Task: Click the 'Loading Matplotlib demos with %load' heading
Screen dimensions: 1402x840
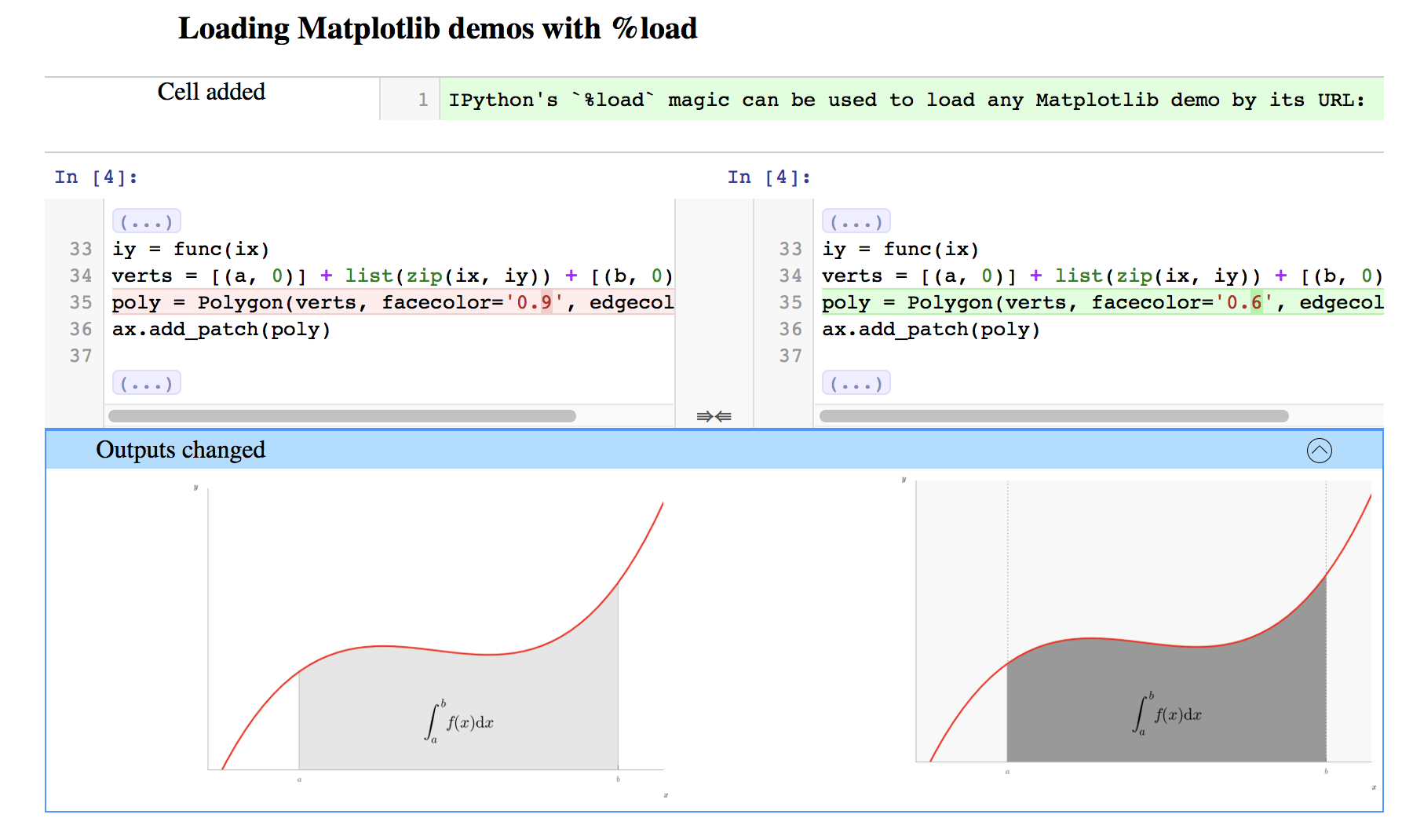Action: tap(437, 29)
